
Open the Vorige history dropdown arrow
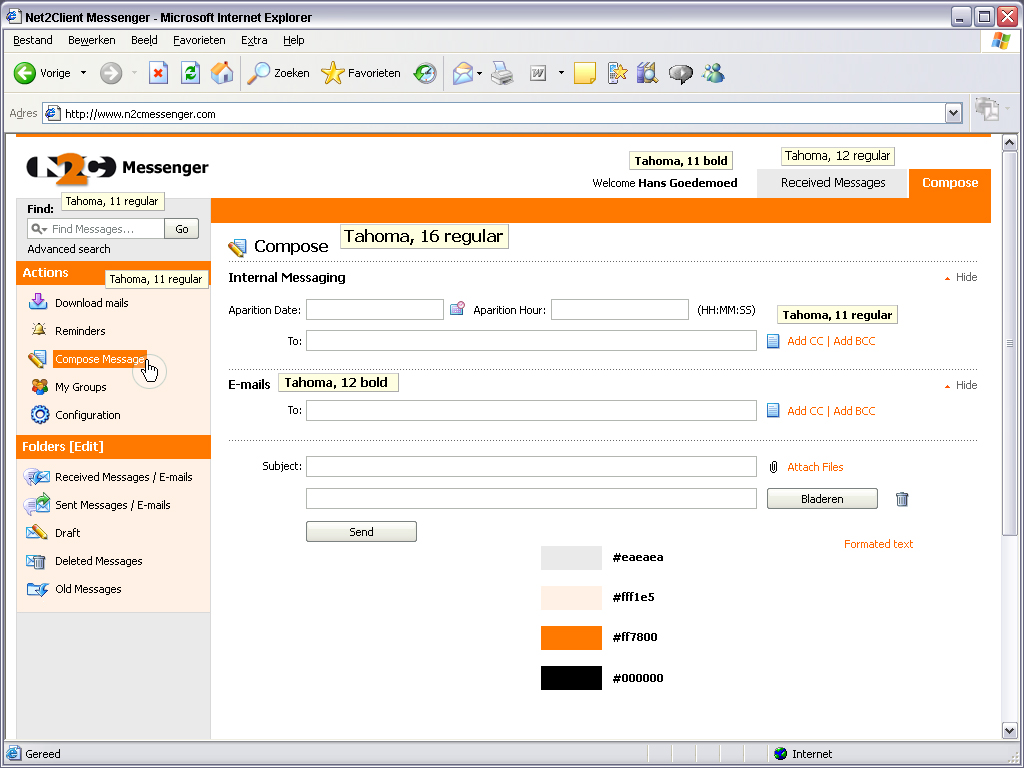click(x=83, y=73)
